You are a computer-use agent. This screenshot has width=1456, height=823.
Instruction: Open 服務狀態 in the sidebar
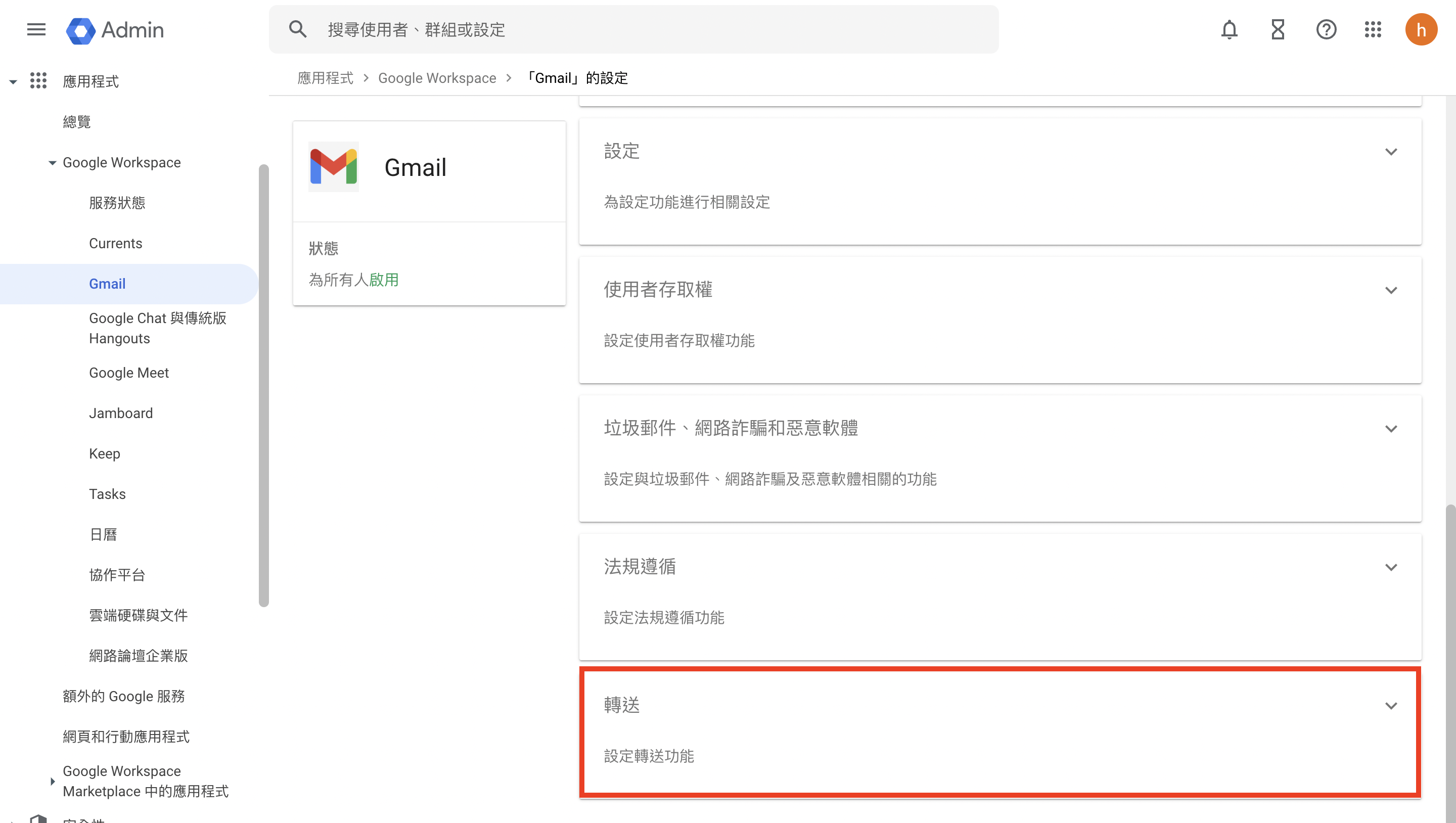tap(117, 202)
